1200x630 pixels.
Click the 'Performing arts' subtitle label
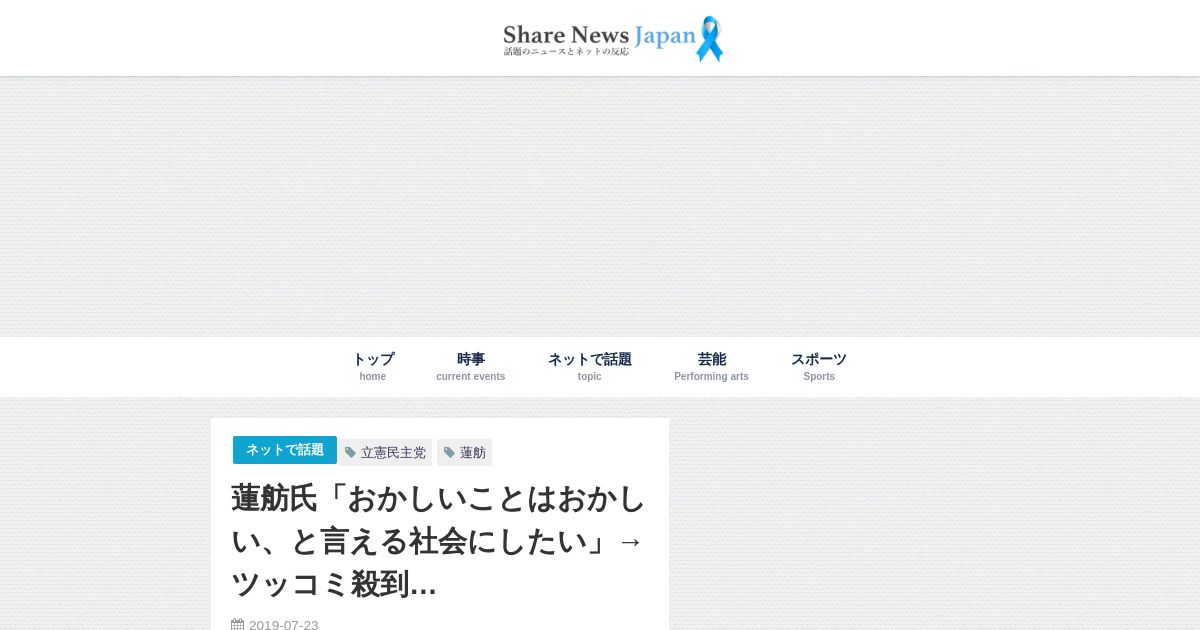point(711,377)
